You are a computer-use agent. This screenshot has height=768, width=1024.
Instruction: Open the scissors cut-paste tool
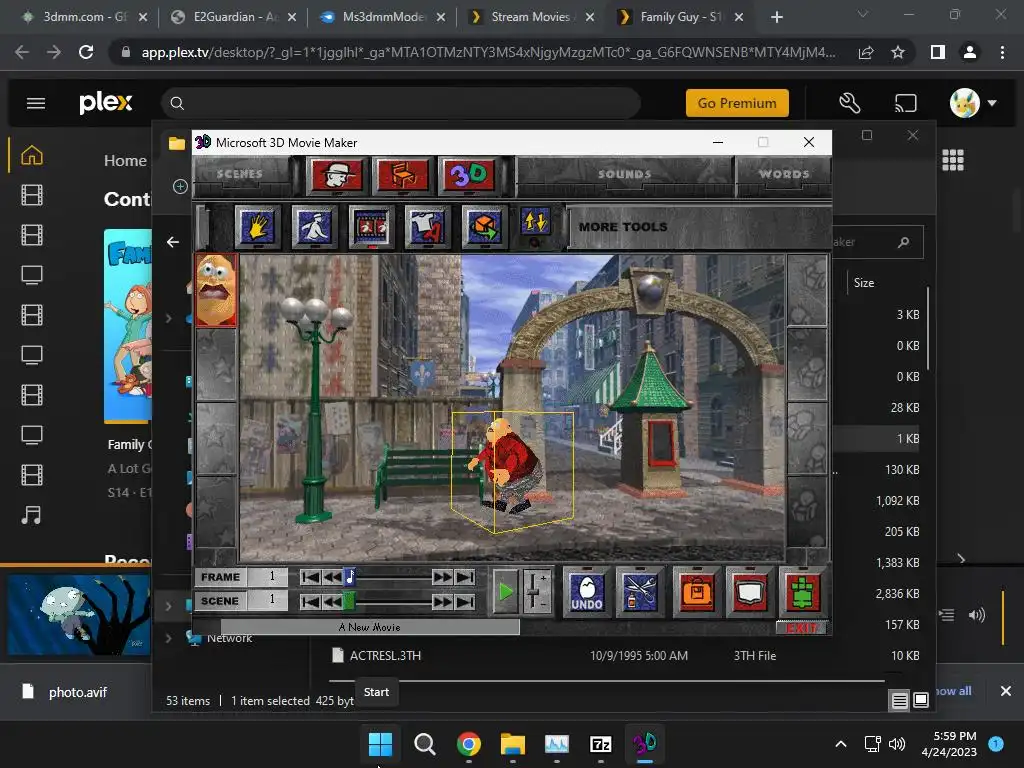(640, 592)
